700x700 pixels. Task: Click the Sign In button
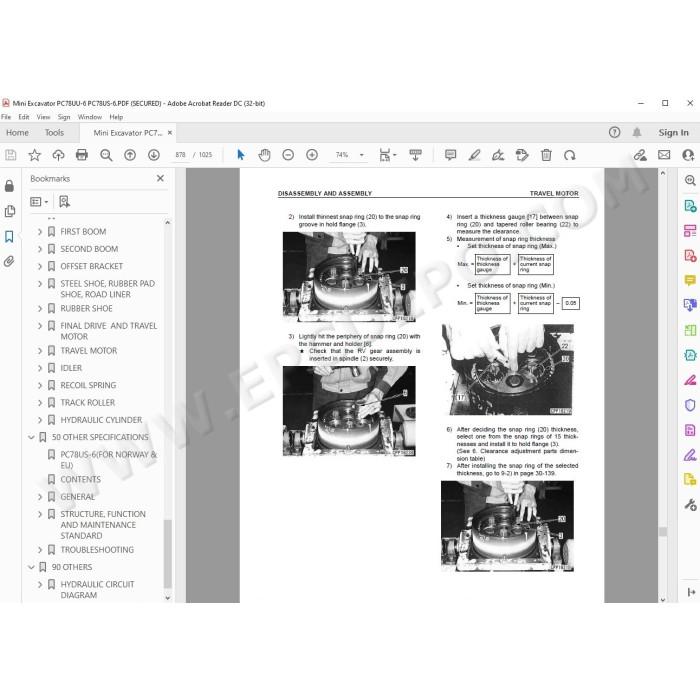click(x=673, y=133)
